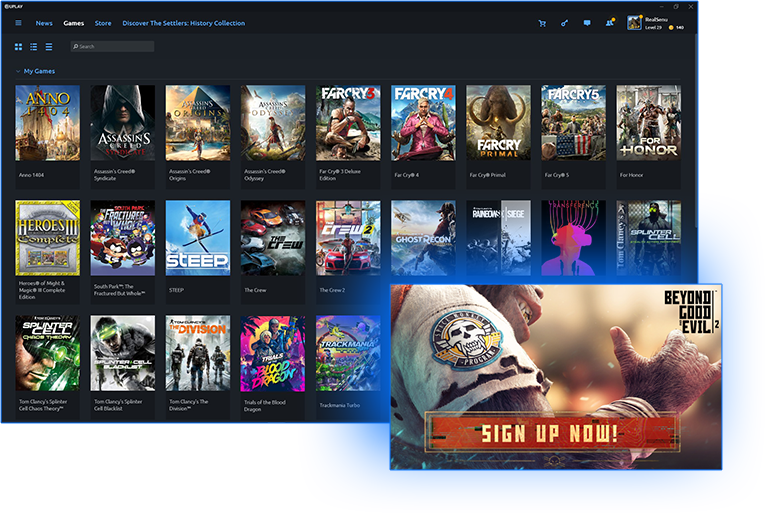Select the STEEP game cover
The width and height of the screenshot is (765, 513).
click(x=198, y=238)
